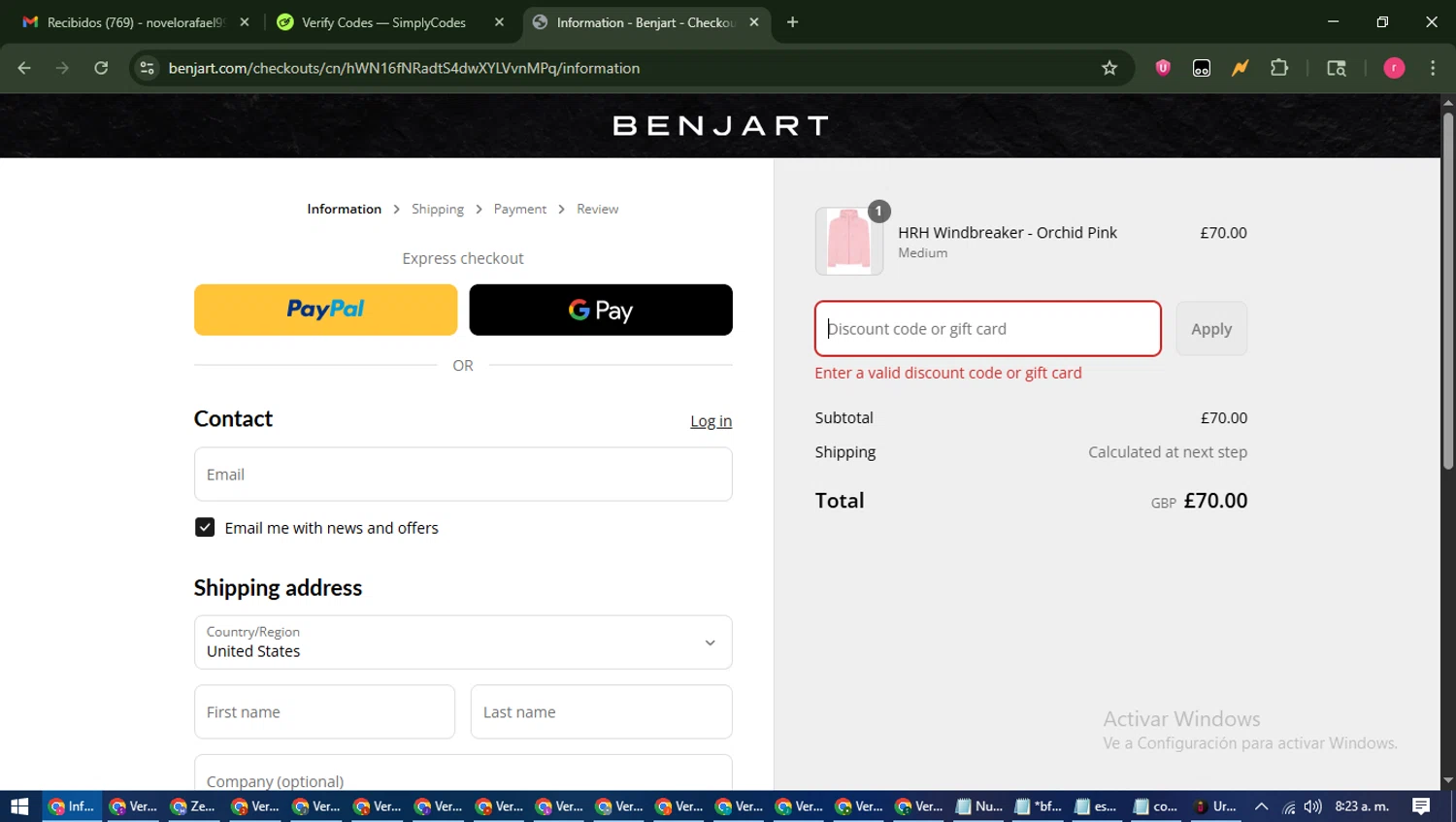Go back using browser back arrow
Image resolution: width=1456 pixels, height=822 pixels.
tap(24, 68)
